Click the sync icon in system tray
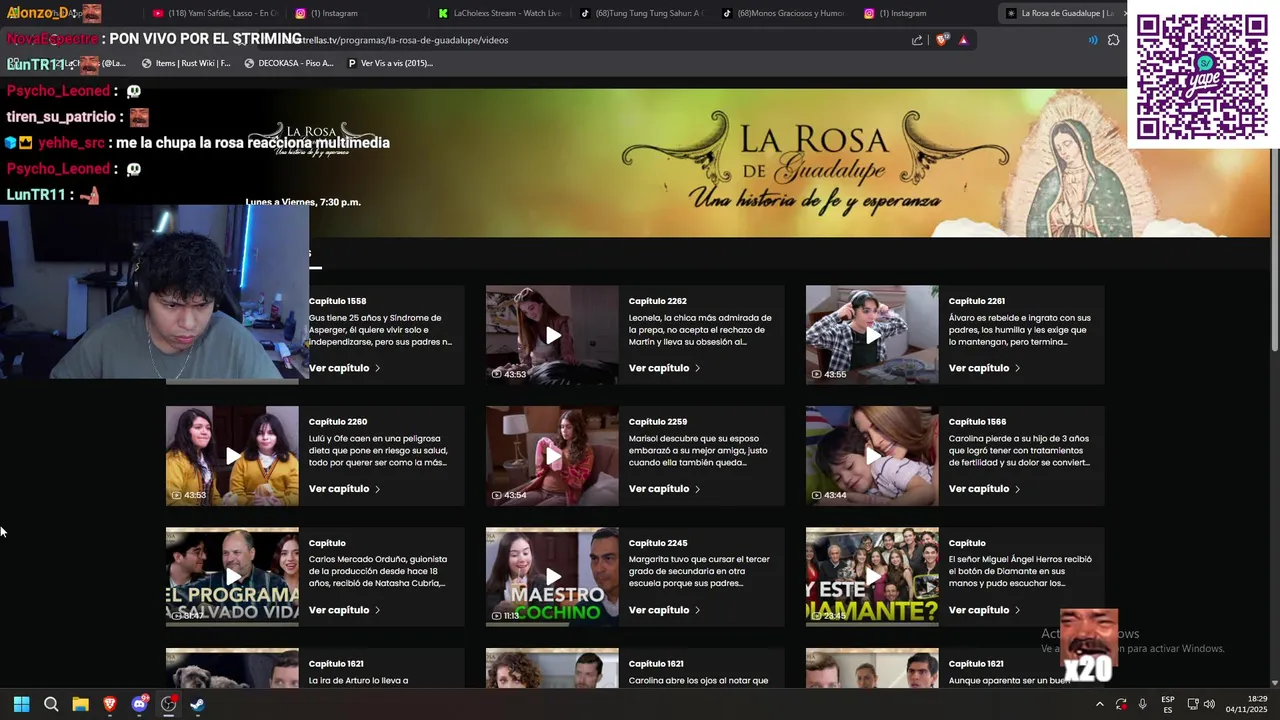The width and height of the screenshot is (1280, 720). (x=1121, y=704)
